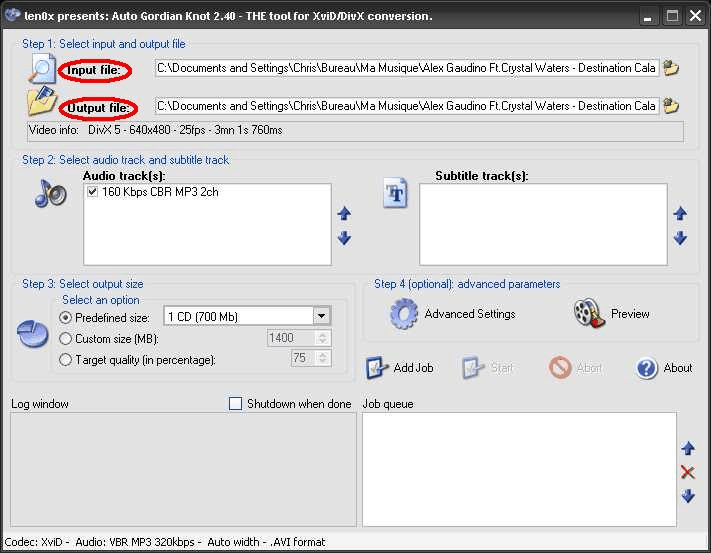Click the About text button
711x553 pixels.
[x=678, y=368]
